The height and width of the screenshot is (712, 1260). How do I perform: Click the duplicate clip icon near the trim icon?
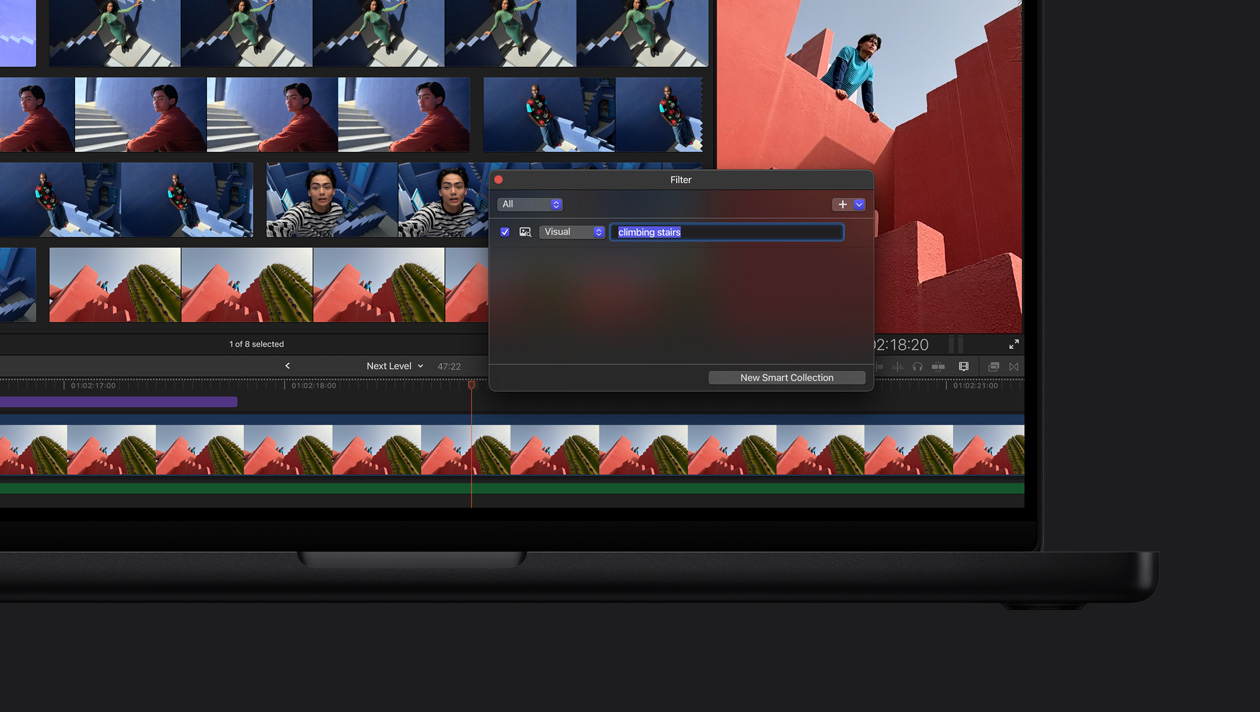993,367
